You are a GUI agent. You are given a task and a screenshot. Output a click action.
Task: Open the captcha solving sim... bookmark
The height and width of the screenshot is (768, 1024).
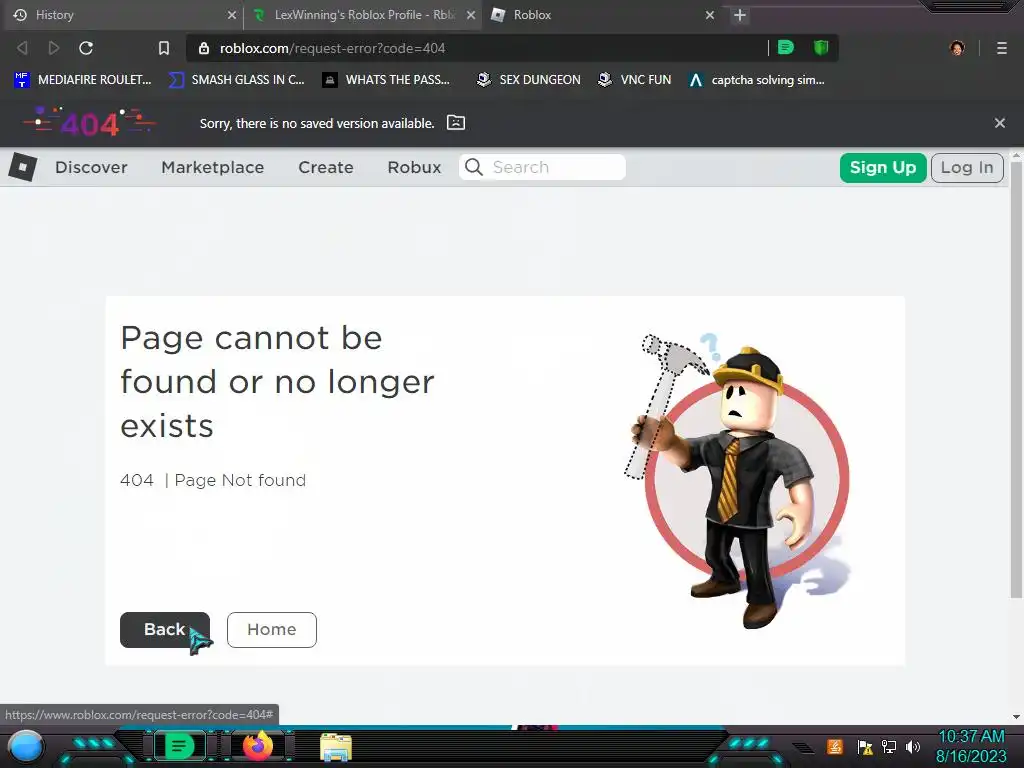757,80
